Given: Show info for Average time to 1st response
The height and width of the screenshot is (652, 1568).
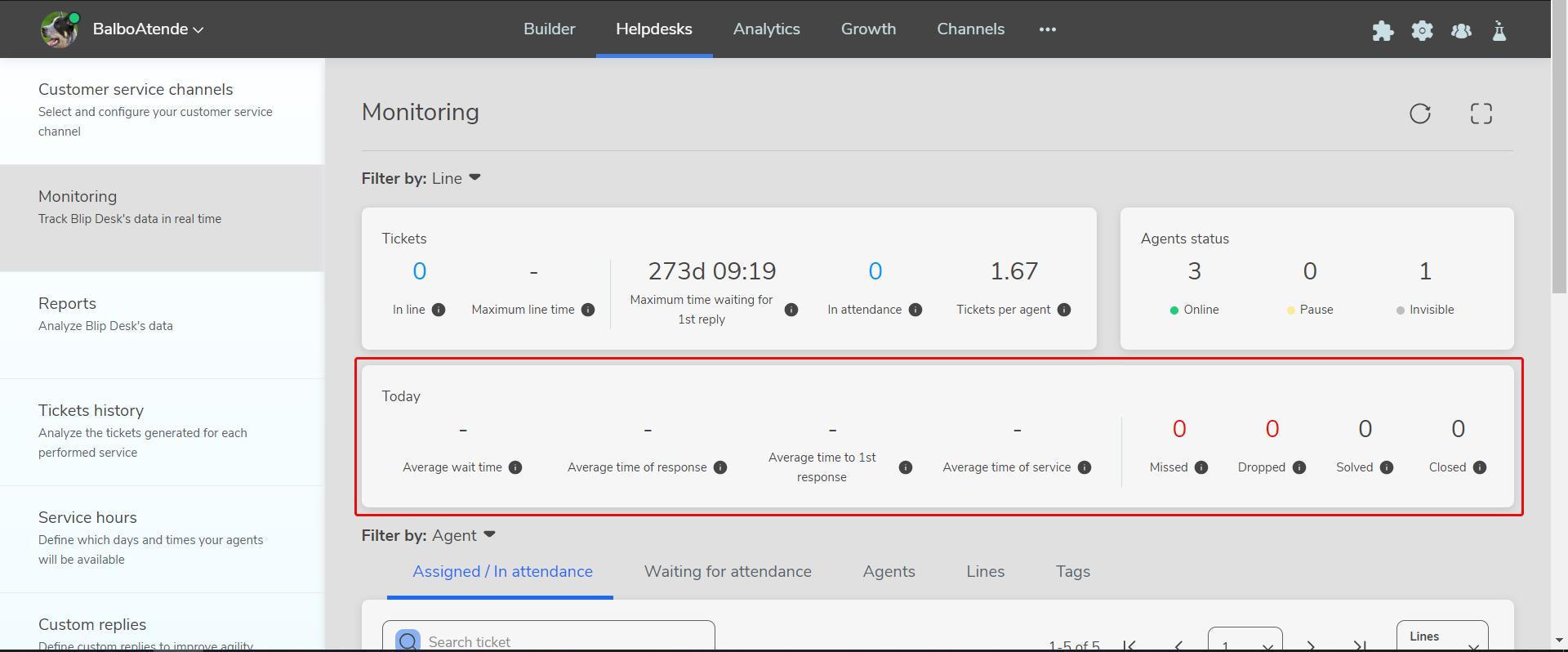Looking at the screenshot, I should [906, 467].
